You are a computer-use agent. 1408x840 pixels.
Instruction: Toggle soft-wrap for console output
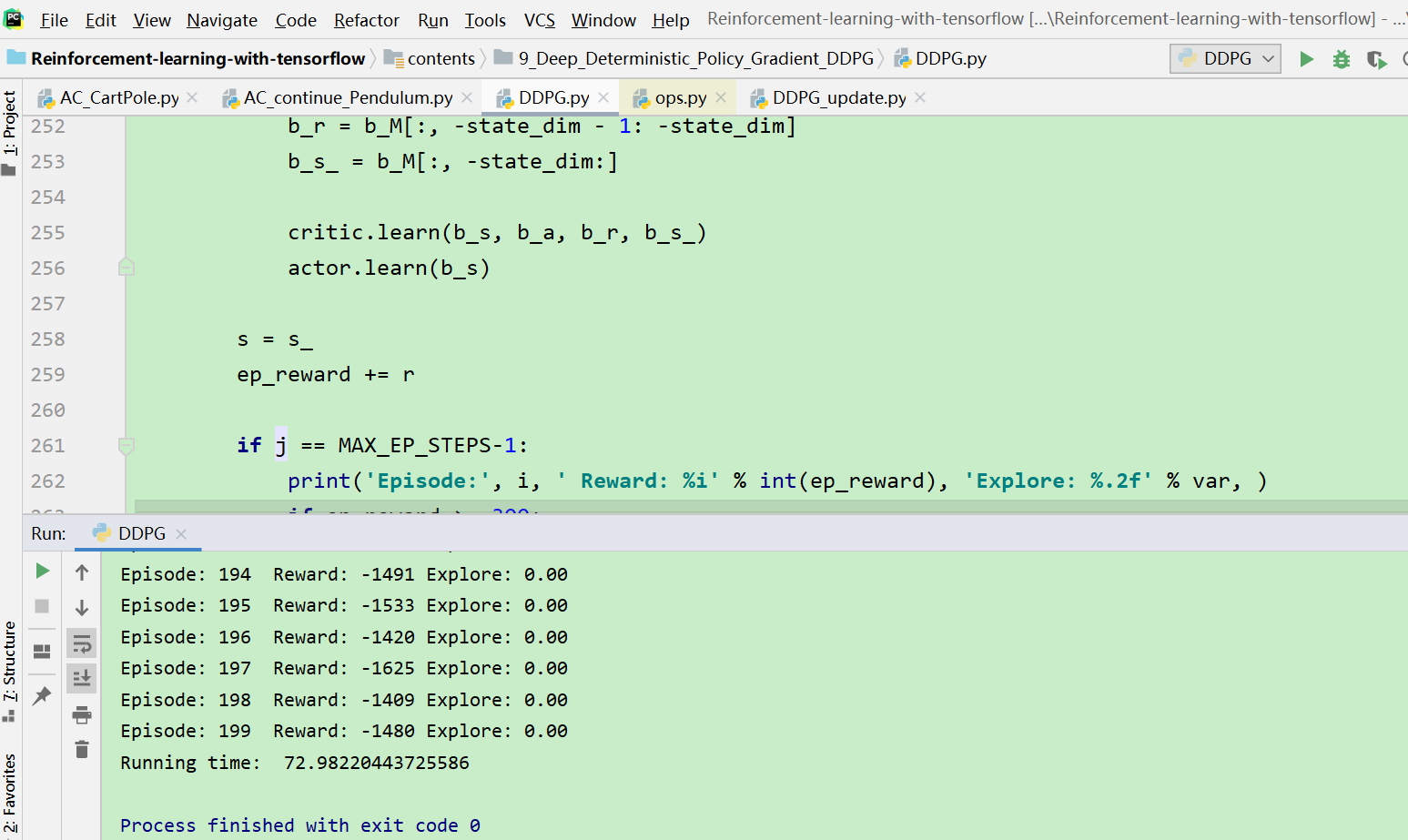click(82, 643)
